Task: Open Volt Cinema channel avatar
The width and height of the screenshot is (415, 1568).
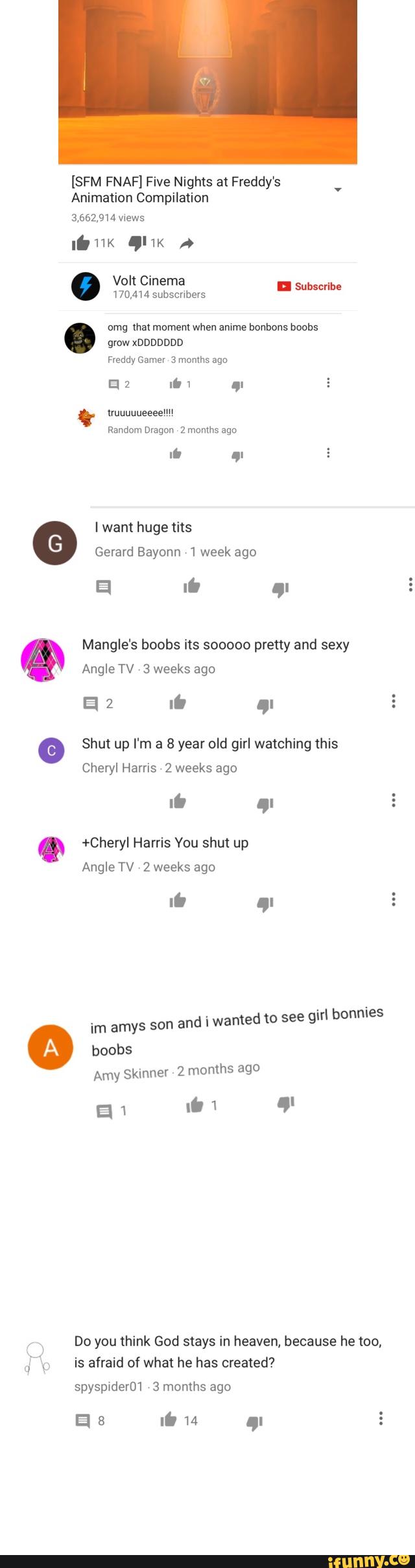Action: (86, 286)
